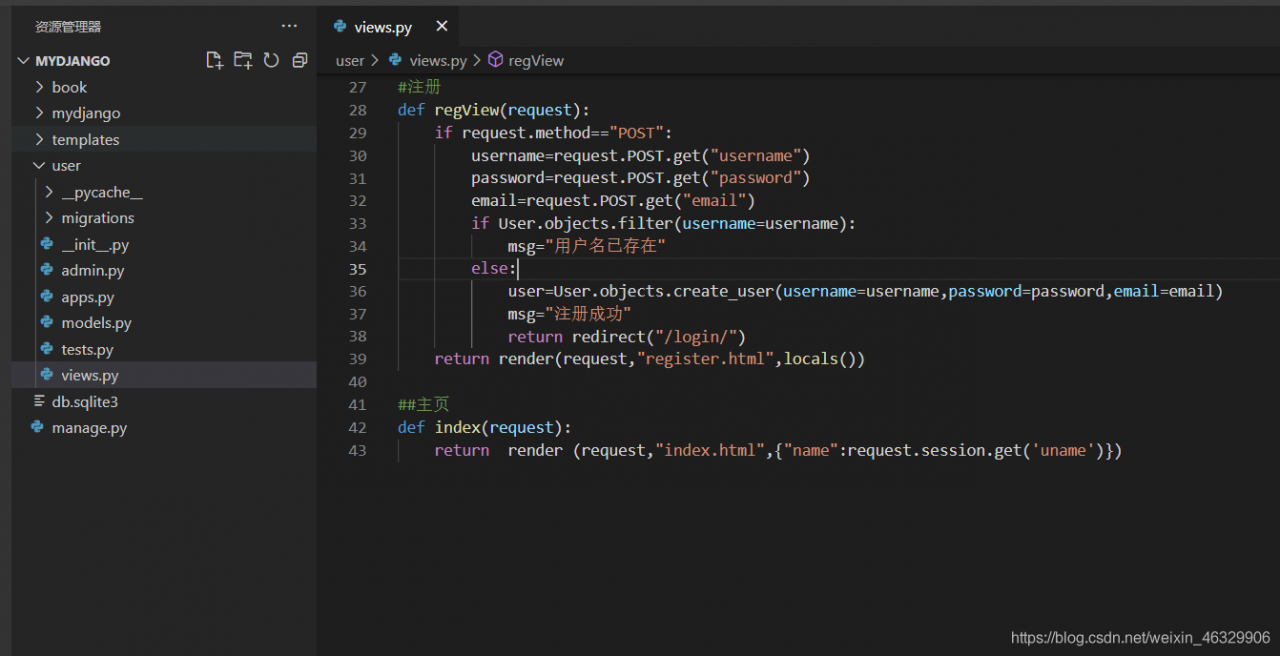Image resolution: width=1280 pixels, height=656 pixels.
Task: Open the explorer more actions ellipsis
Action: (289, 26)
